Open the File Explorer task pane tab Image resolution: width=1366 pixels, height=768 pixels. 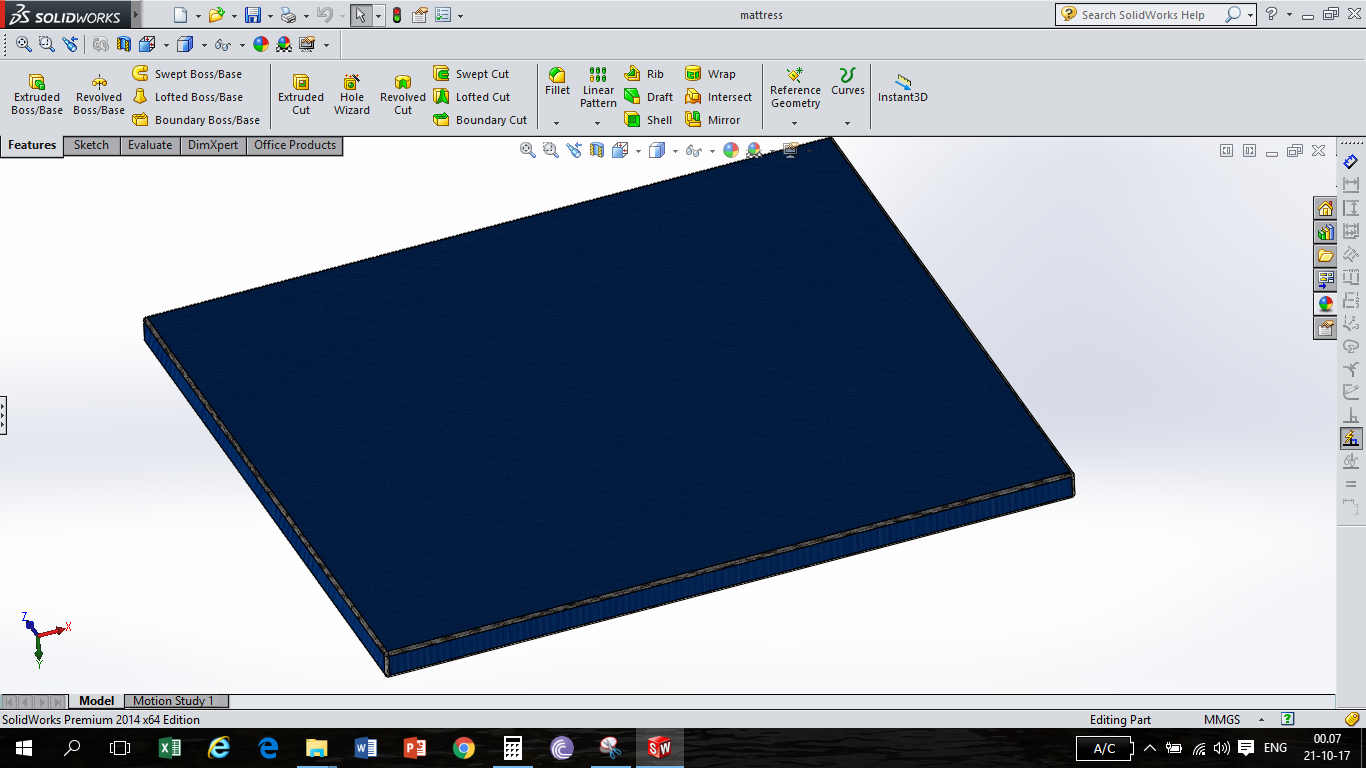coord(1325,256)
